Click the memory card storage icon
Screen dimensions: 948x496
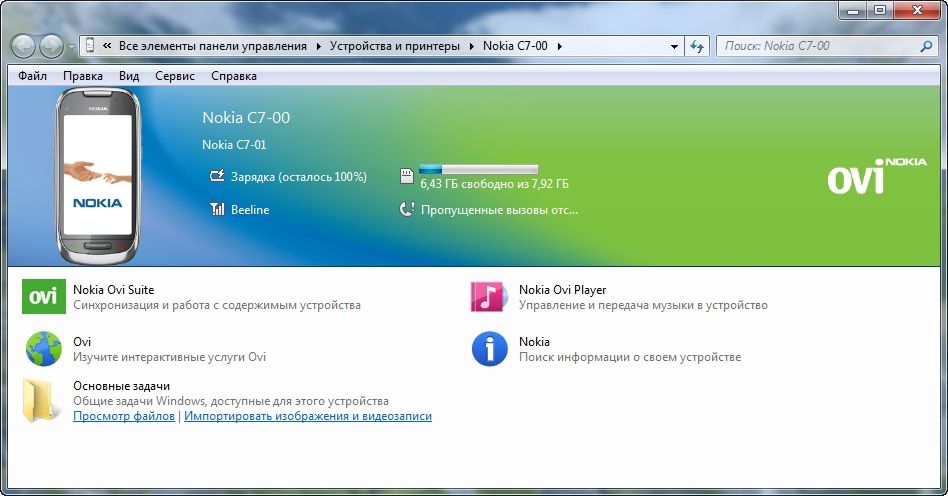[407, 177]
